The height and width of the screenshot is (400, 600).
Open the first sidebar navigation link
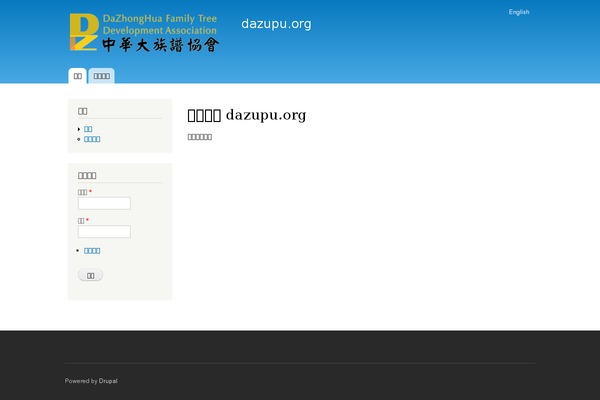88,129
